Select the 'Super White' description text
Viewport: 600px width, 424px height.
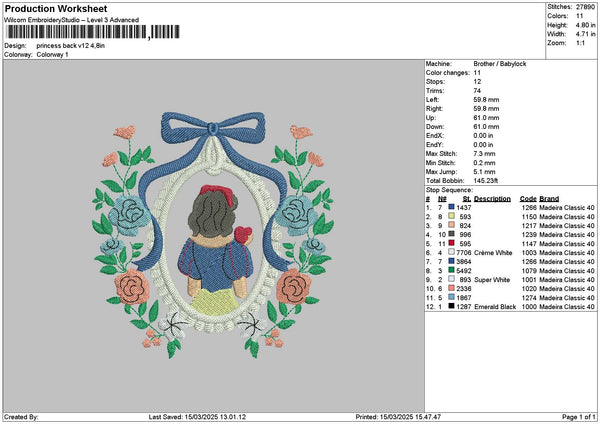click(x=492, y=280)
